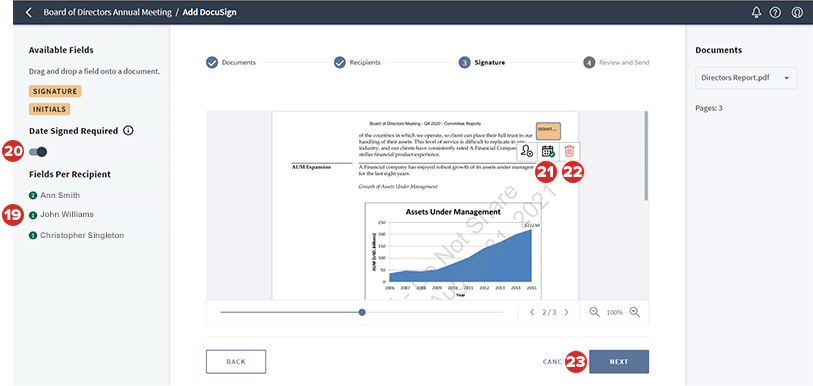Image resolution: width=813 pixels, height=386 pixels.
Task: Open the user profile icon
Action: click(x=797, y=12)
